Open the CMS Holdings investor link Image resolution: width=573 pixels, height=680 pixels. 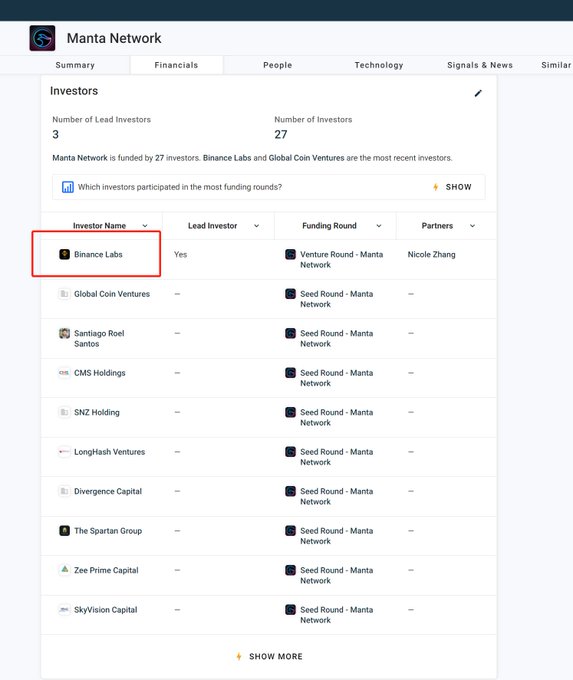pyautogui.click(x=100, y=373)
